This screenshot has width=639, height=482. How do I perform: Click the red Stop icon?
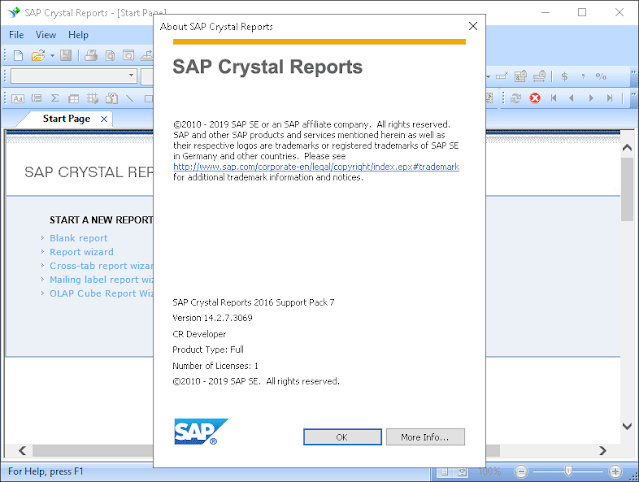point(535,98)
